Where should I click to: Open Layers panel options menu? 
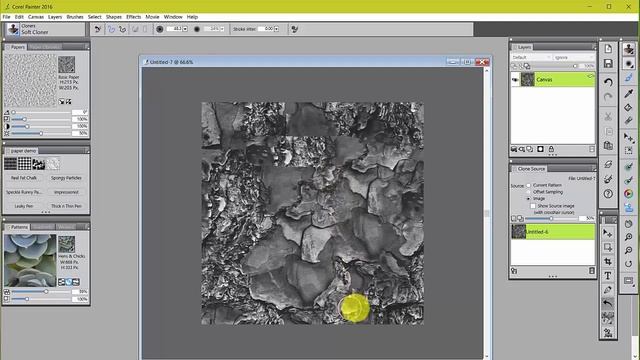click(593, 47)
